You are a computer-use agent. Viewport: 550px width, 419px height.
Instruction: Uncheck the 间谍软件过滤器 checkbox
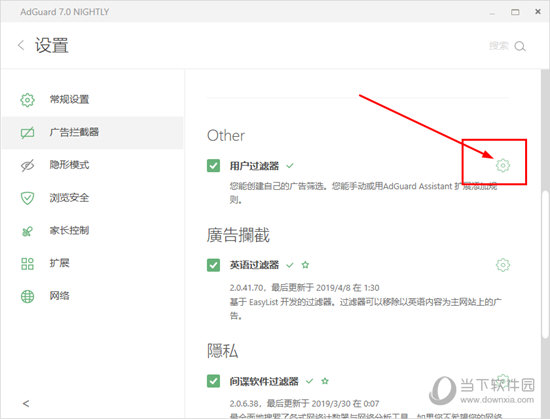213,381
